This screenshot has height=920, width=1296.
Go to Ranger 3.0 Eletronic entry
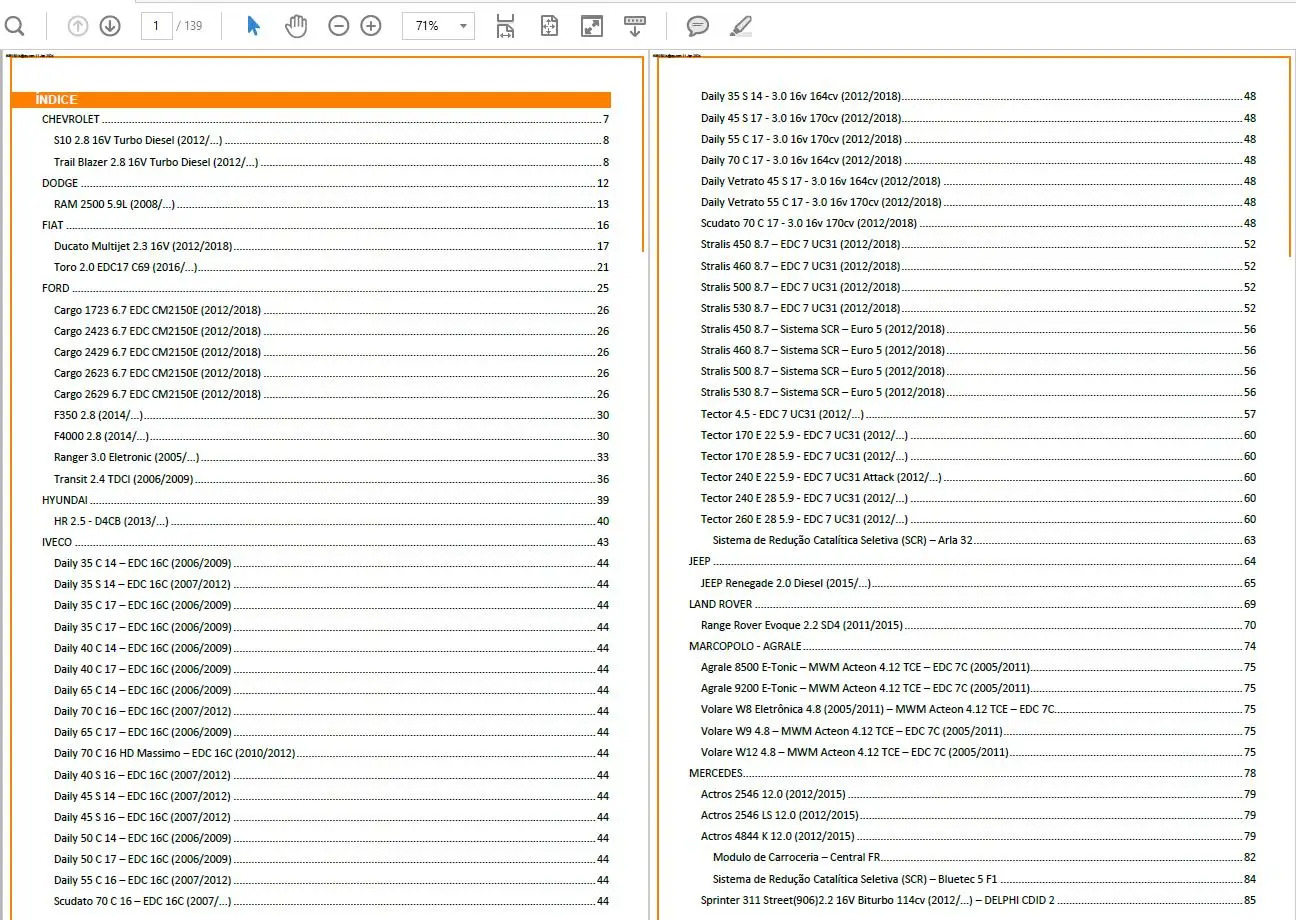pos(332,457)
